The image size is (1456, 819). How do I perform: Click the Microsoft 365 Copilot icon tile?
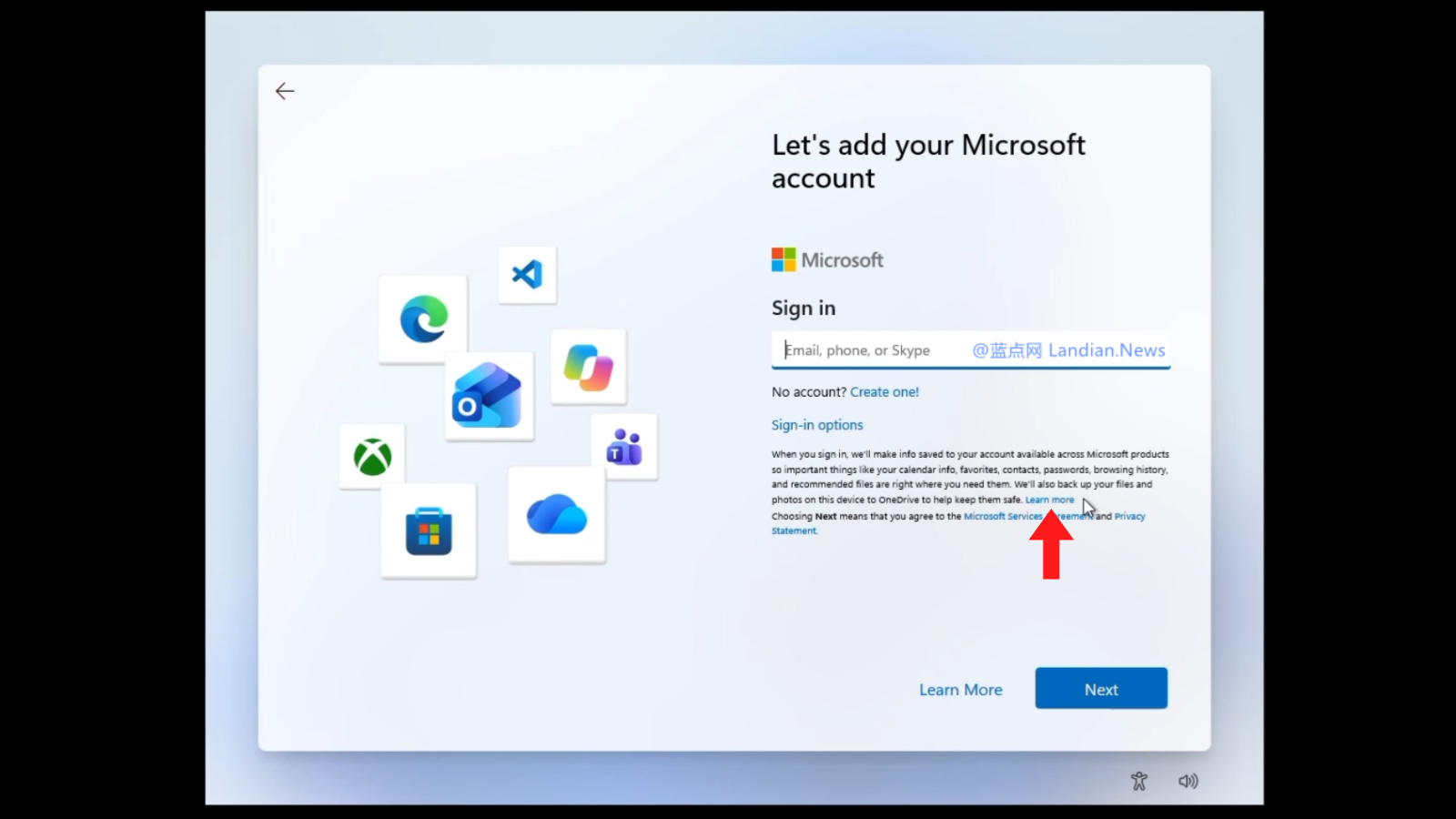click(x=589, y=367)
